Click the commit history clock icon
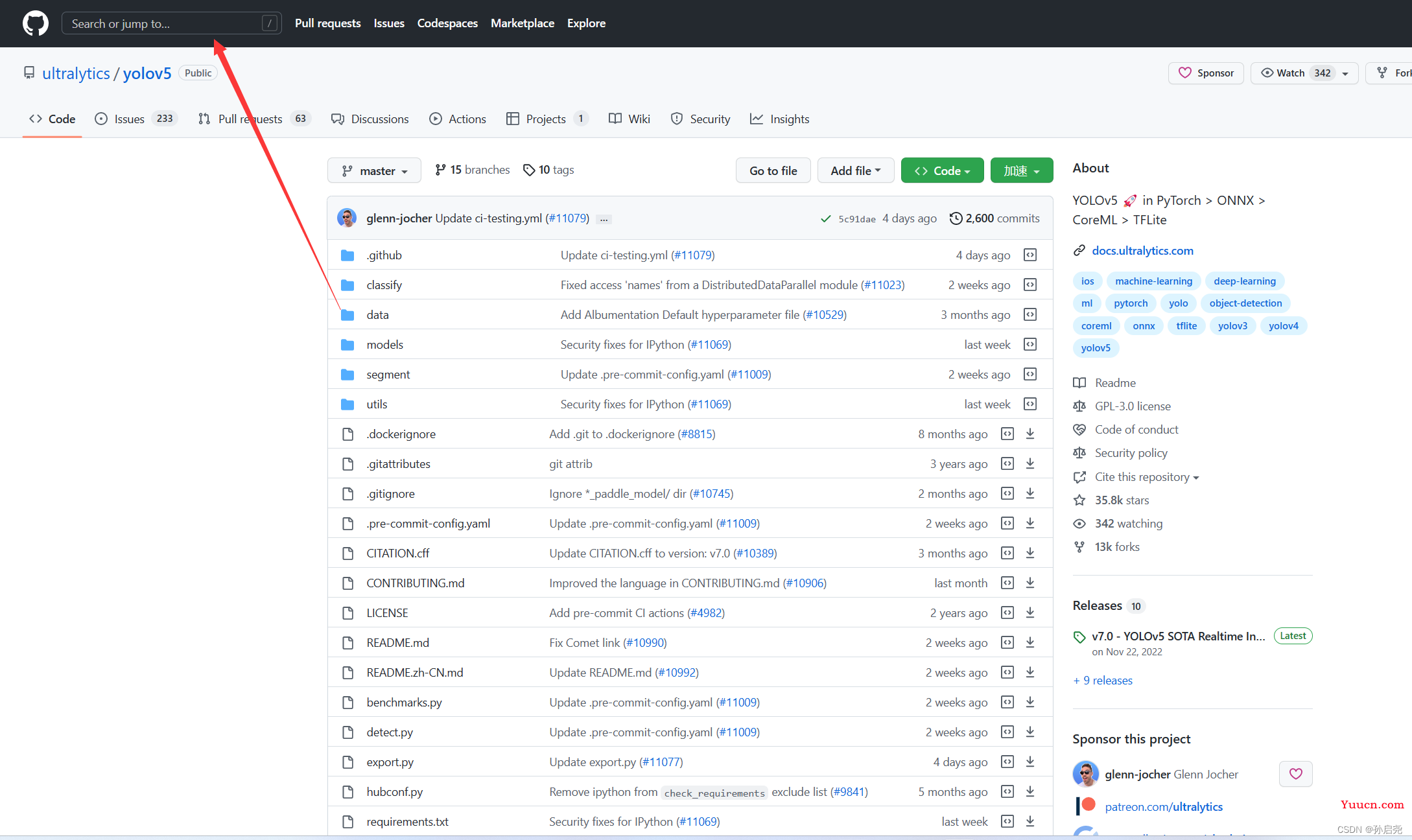1412x840 pixels. (x=956, y=218)
